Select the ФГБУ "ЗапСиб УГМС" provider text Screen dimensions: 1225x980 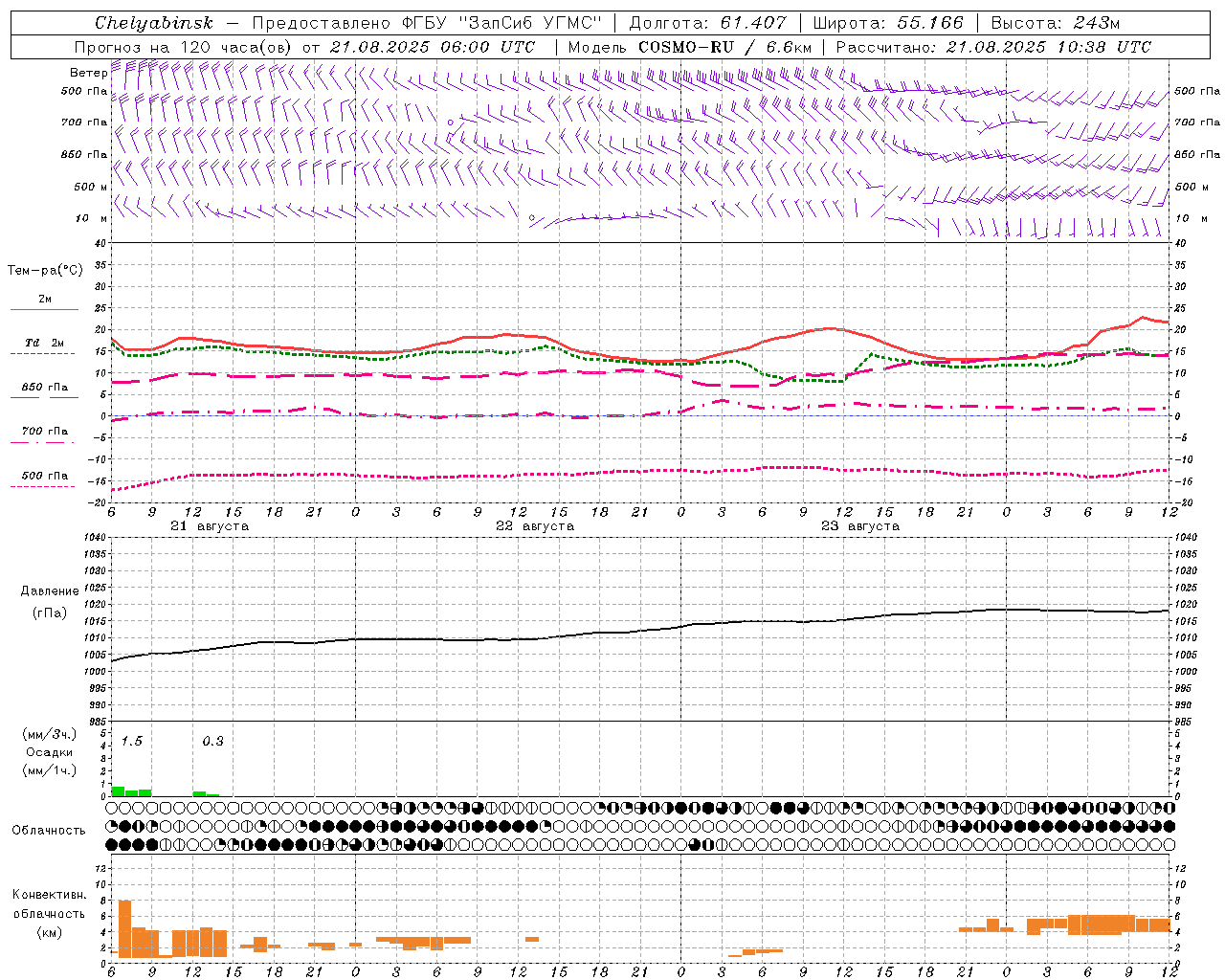click(x=504, y=22)
